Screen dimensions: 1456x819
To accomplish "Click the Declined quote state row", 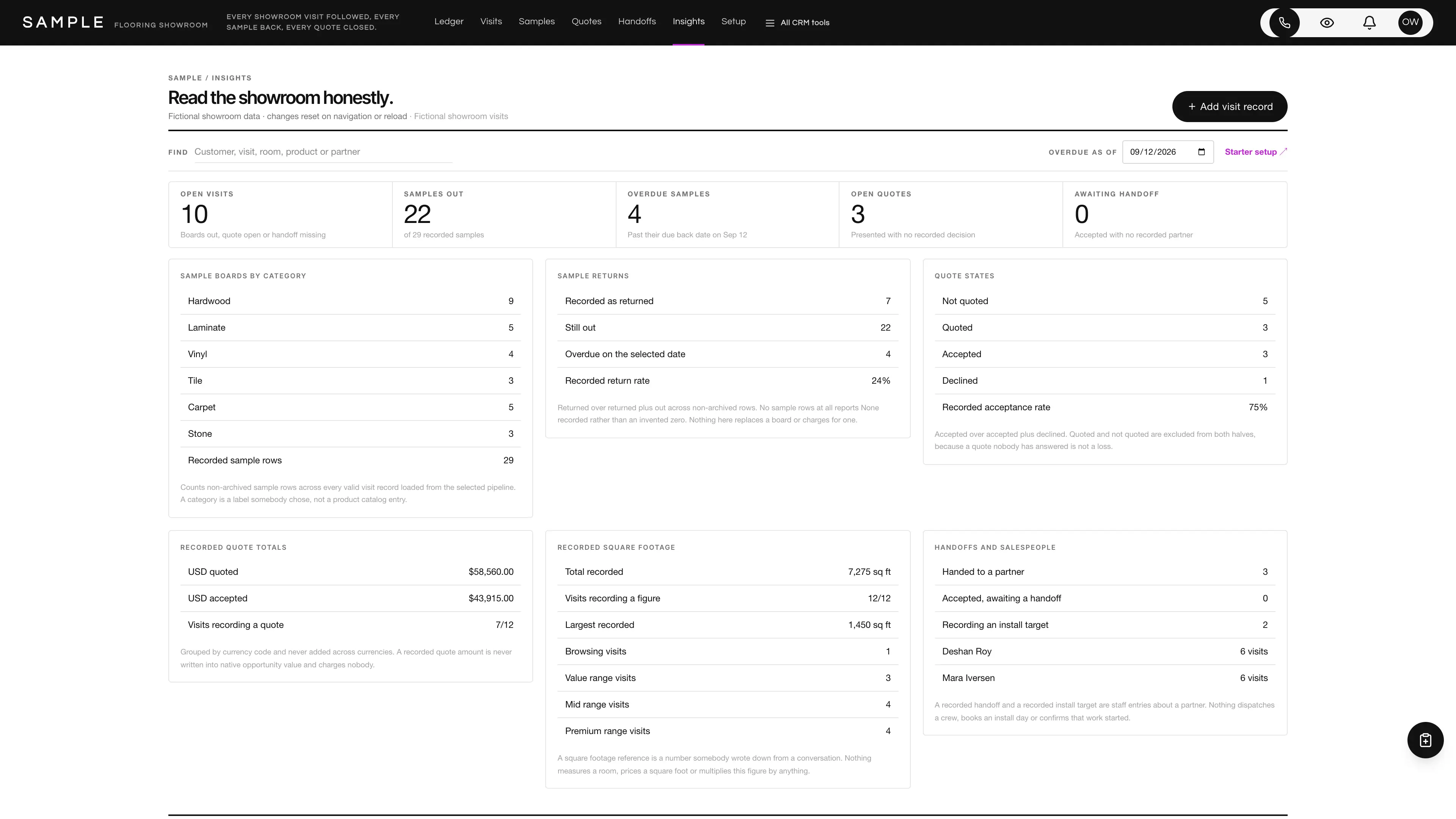I will pos(1105,381).
